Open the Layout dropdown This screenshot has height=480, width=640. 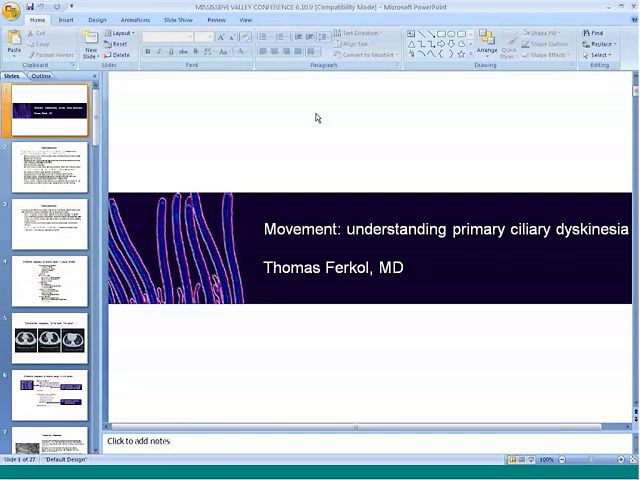click(119, 33)
